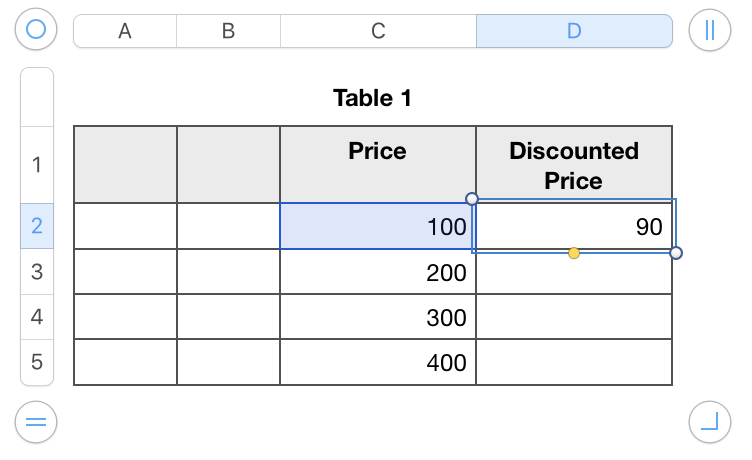Select the cell containing 400
This screenshot has height=460, width=752.
[378, 362]
